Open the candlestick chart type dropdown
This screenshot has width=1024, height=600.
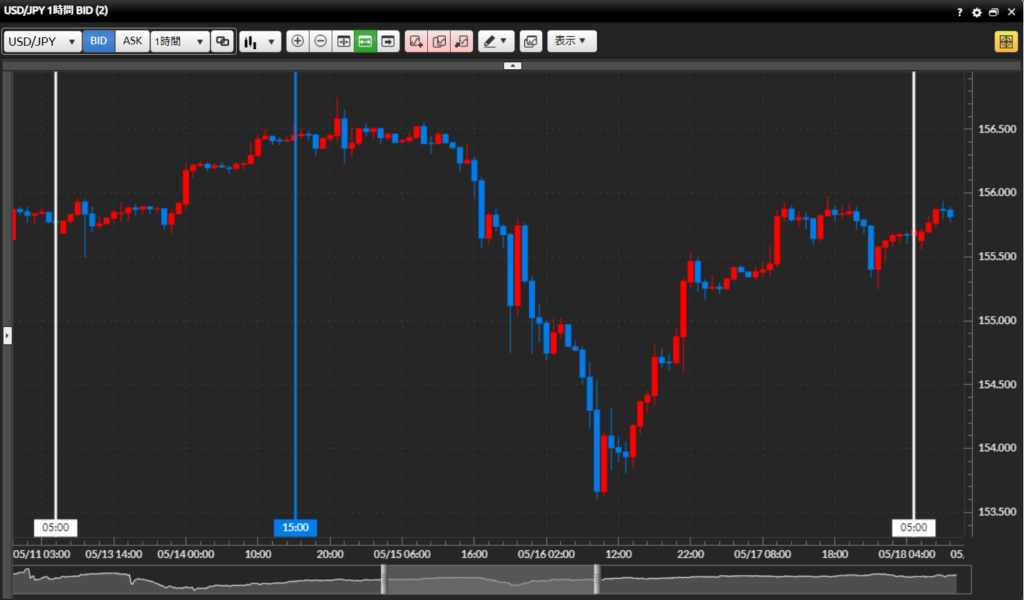pyautogui.click(x=260, y=42)
